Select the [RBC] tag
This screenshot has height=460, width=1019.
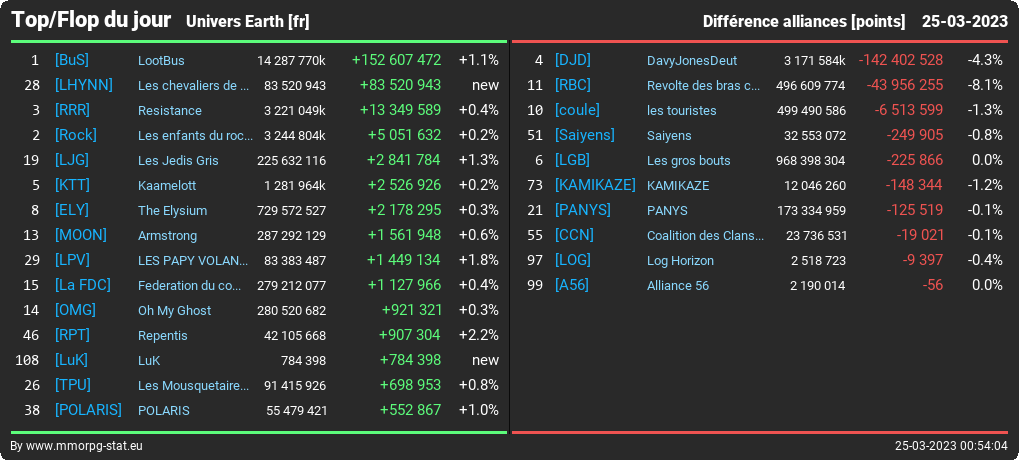(573, 85)
